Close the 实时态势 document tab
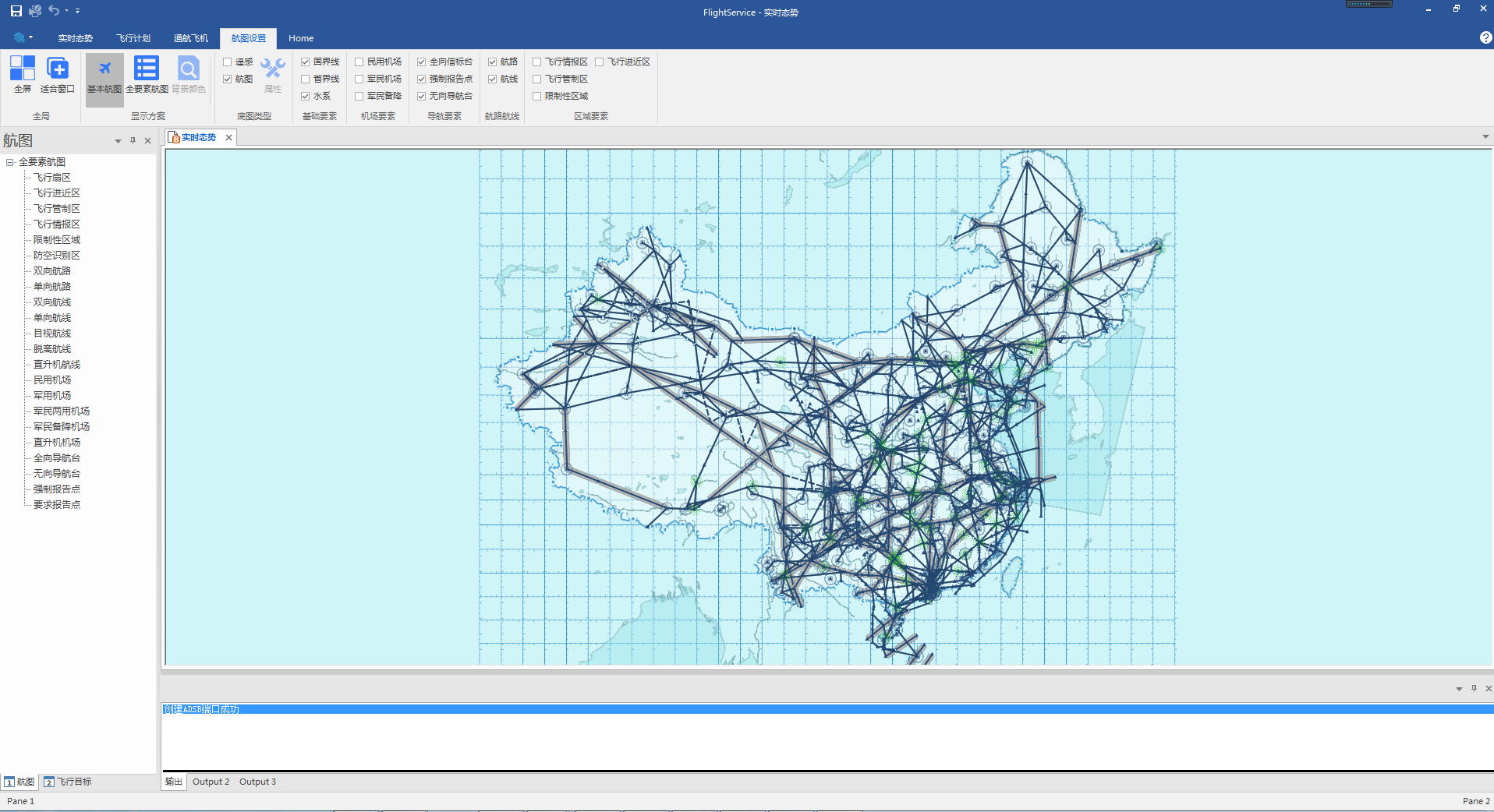 (228, 137)
